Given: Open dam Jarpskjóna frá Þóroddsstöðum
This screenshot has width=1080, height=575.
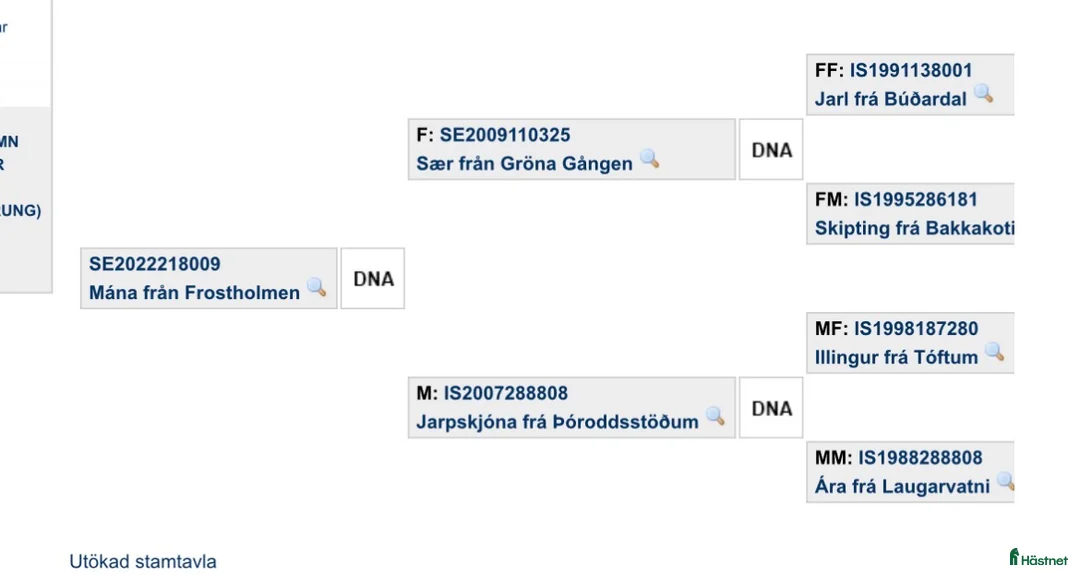Looking at the screenshot, I should pyautogui.click(x=557, y=422).
